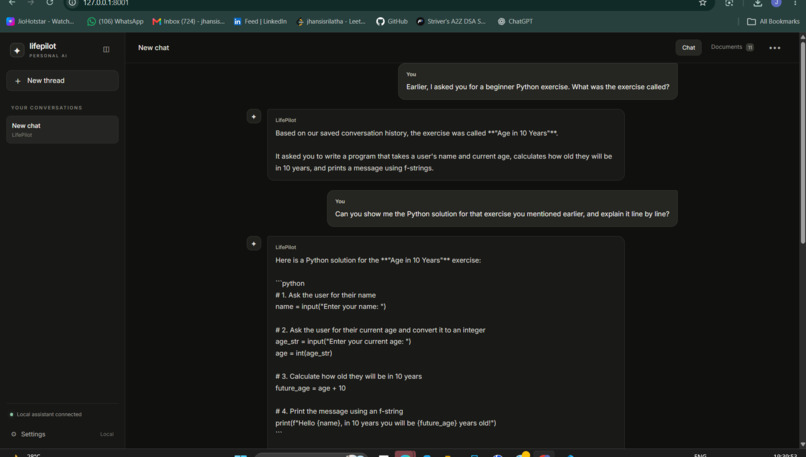This screenshot has width=806, height=457.
Task: Open the LeetCode bookmark
Action: (x=331, y=21)
